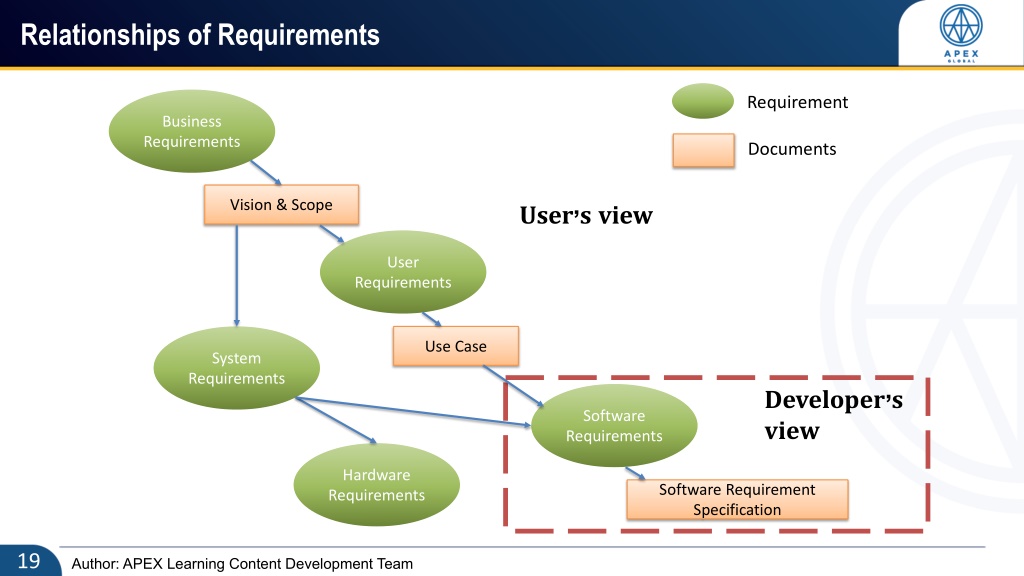Click the 'Documents' legend label

792,149
